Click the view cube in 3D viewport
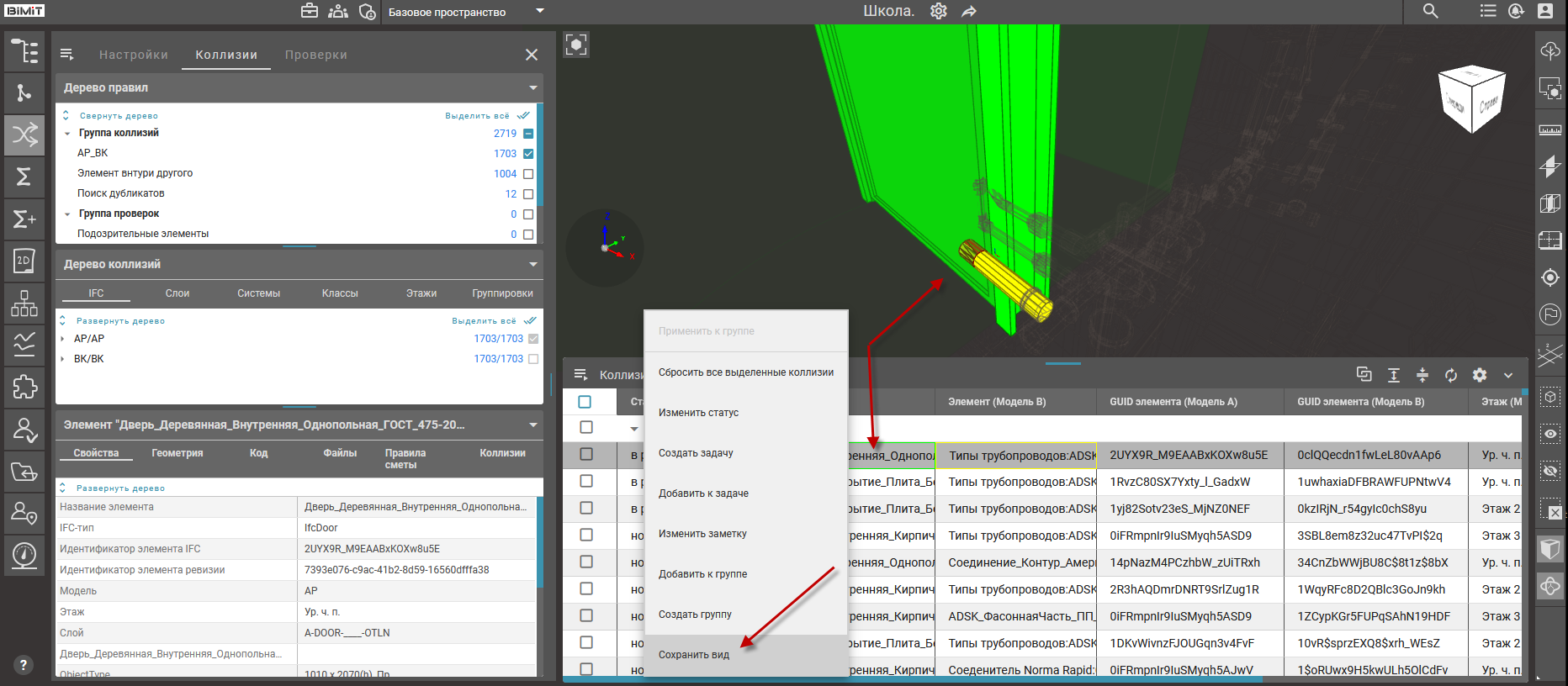The width and height of the screenshot is (1568, 686). coord(1472,99)
